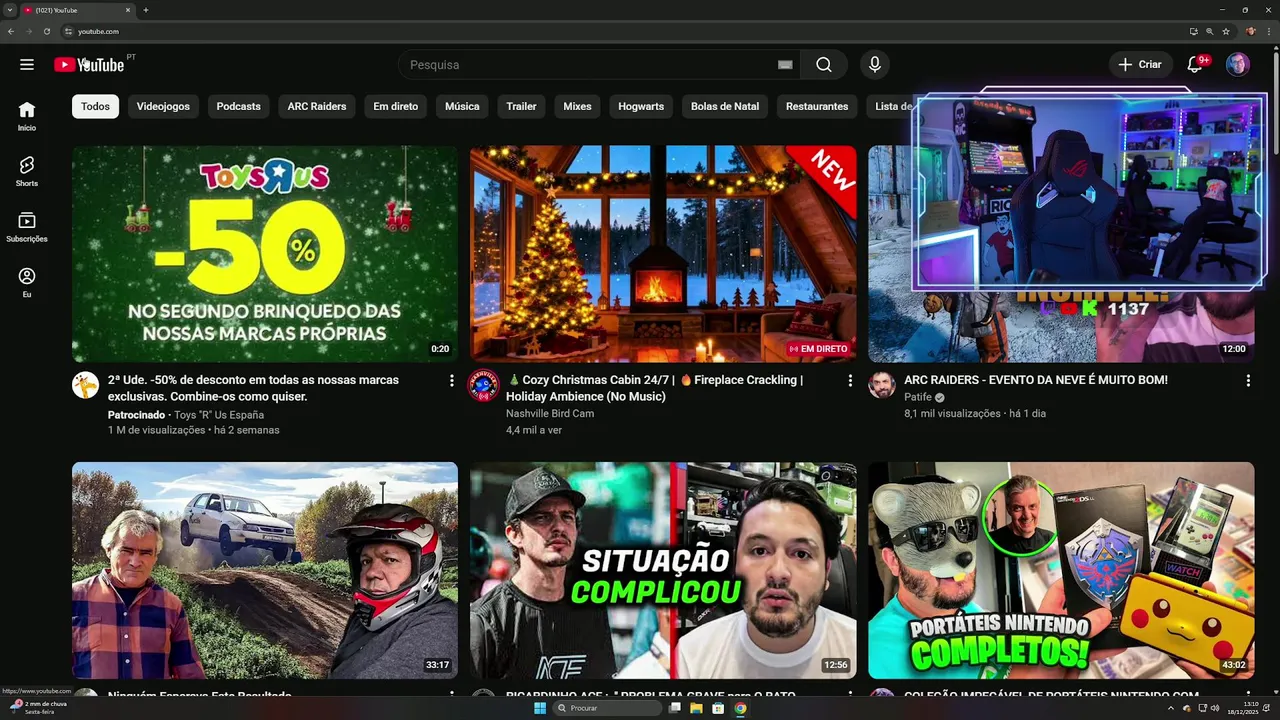Open the Nashville Bird Cam channel link
This screenshot has width=1280, height=720.
[550, 413]
